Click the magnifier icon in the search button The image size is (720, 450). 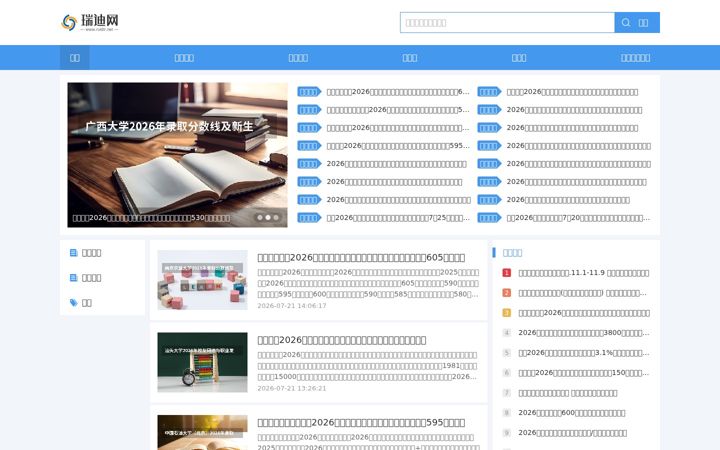tap(626, 22)
